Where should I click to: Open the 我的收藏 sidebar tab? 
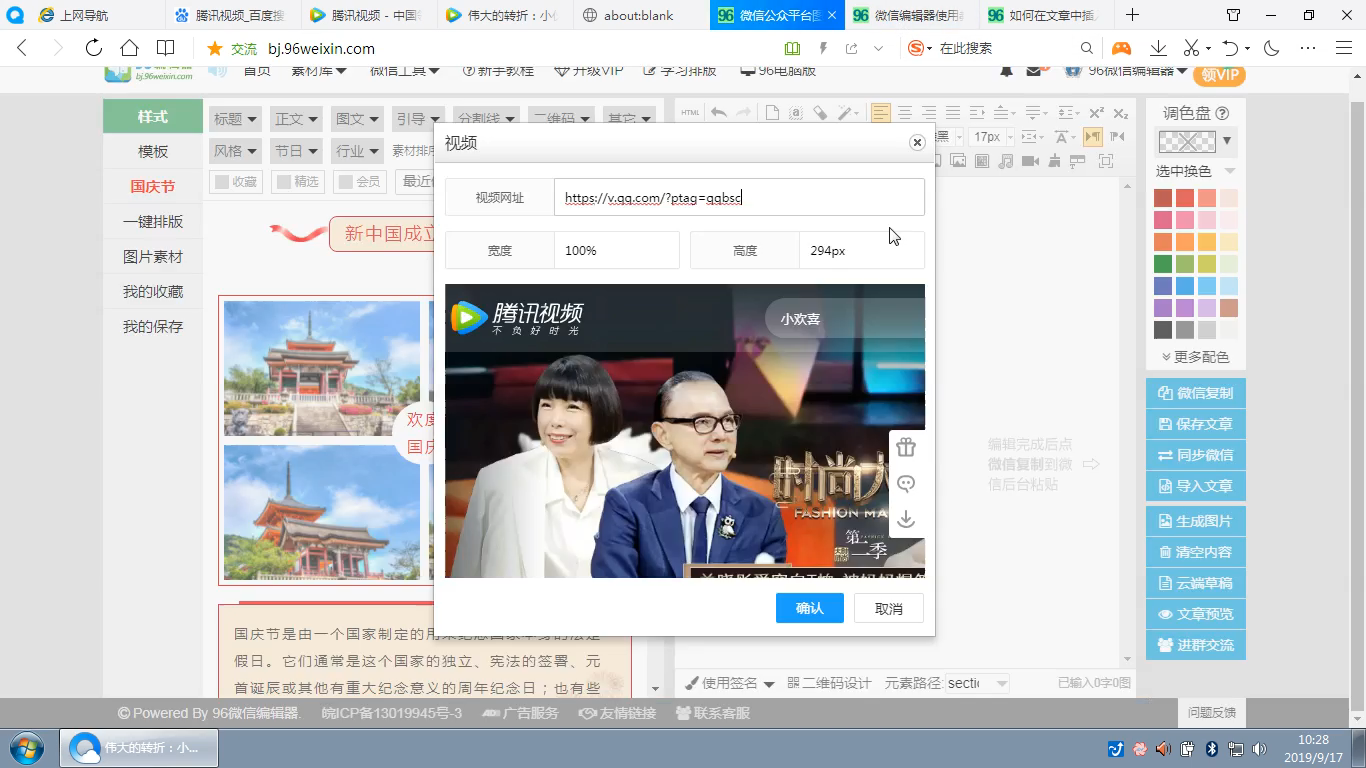point(153,292)
